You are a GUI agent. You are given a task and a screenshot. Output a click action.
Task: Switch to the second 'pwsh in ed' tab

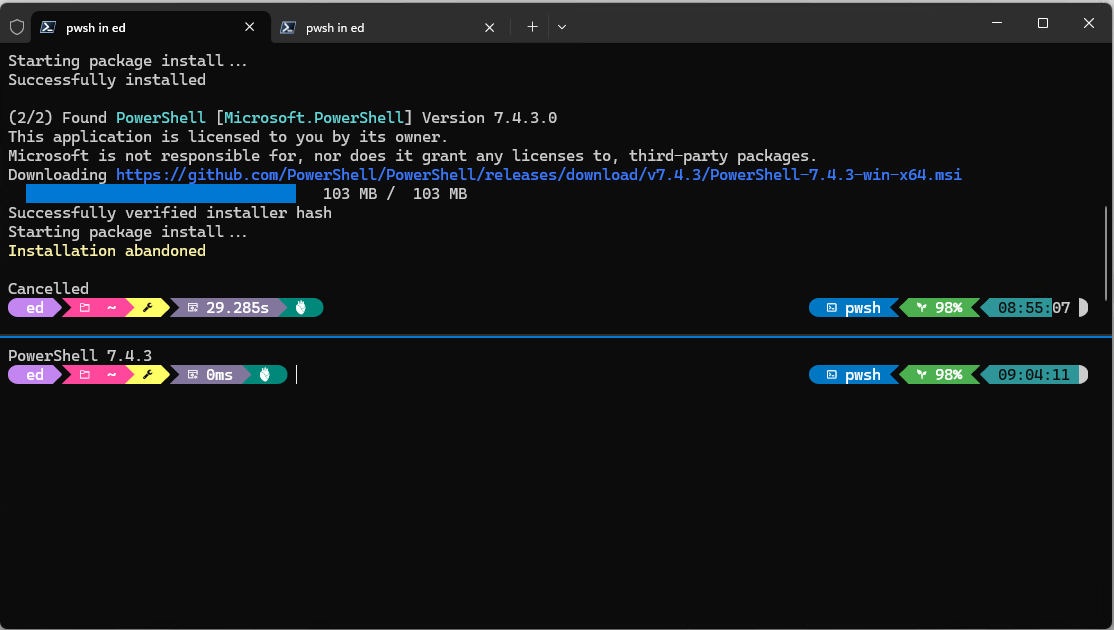(390, 27)
